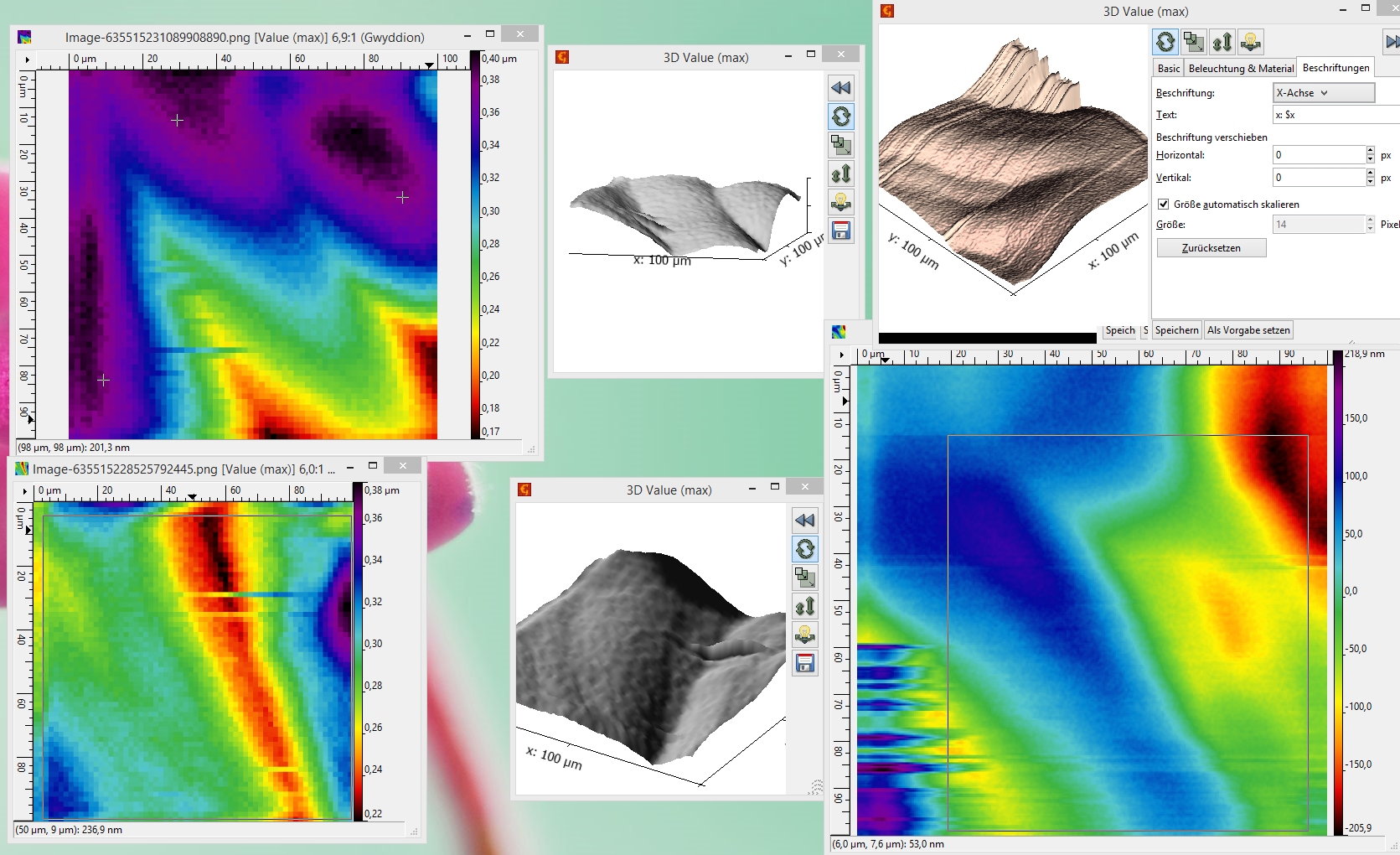Open ruler-corner menu arrow in 6,0:1 image window
Viewport: 1400px width, 855px height.
click(24, 491)
